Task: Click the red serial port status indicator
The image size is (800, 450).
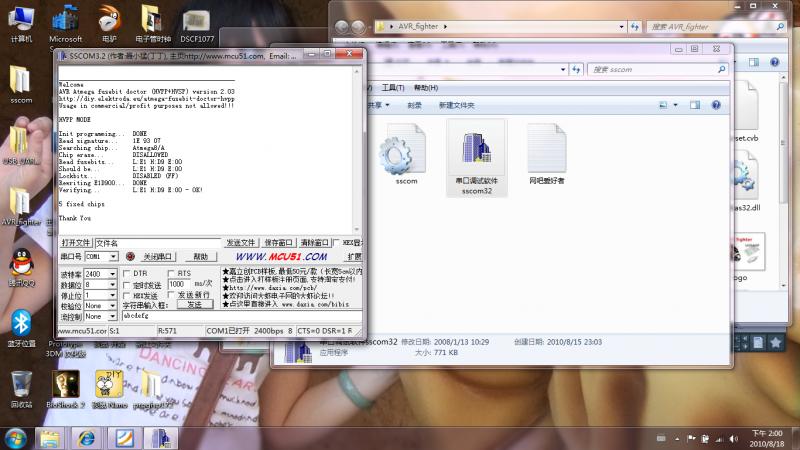Action: coord(129,257)
